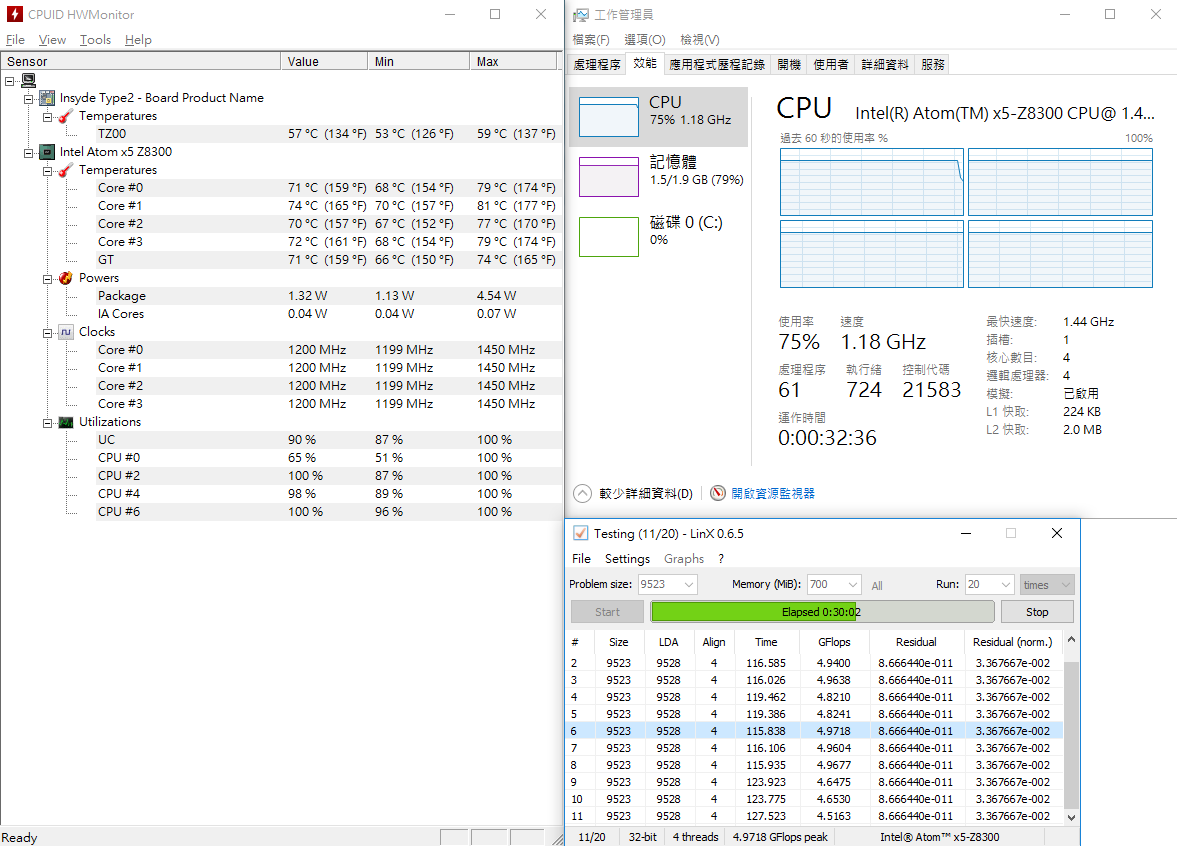This screenshot has height=846, width=1177.
Task: Click the thermometer icon beside Insyde Temperatures
Action: click(66, 116)
